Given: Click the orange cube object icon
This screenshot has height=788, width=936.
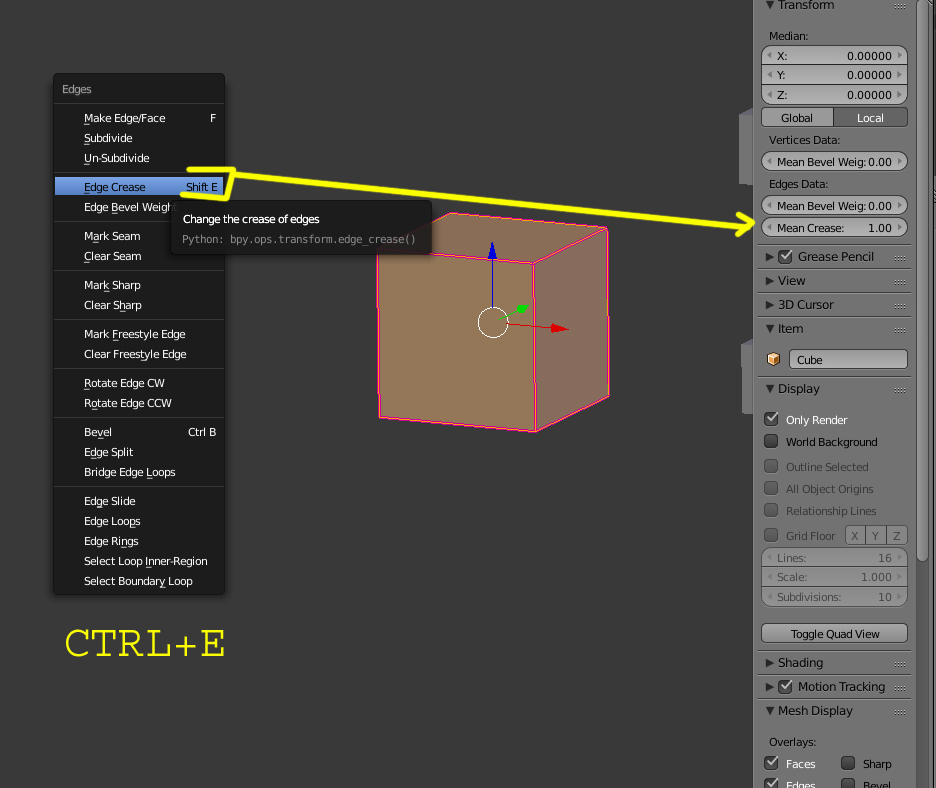Looking at the screenshot, I should [773, 359].
